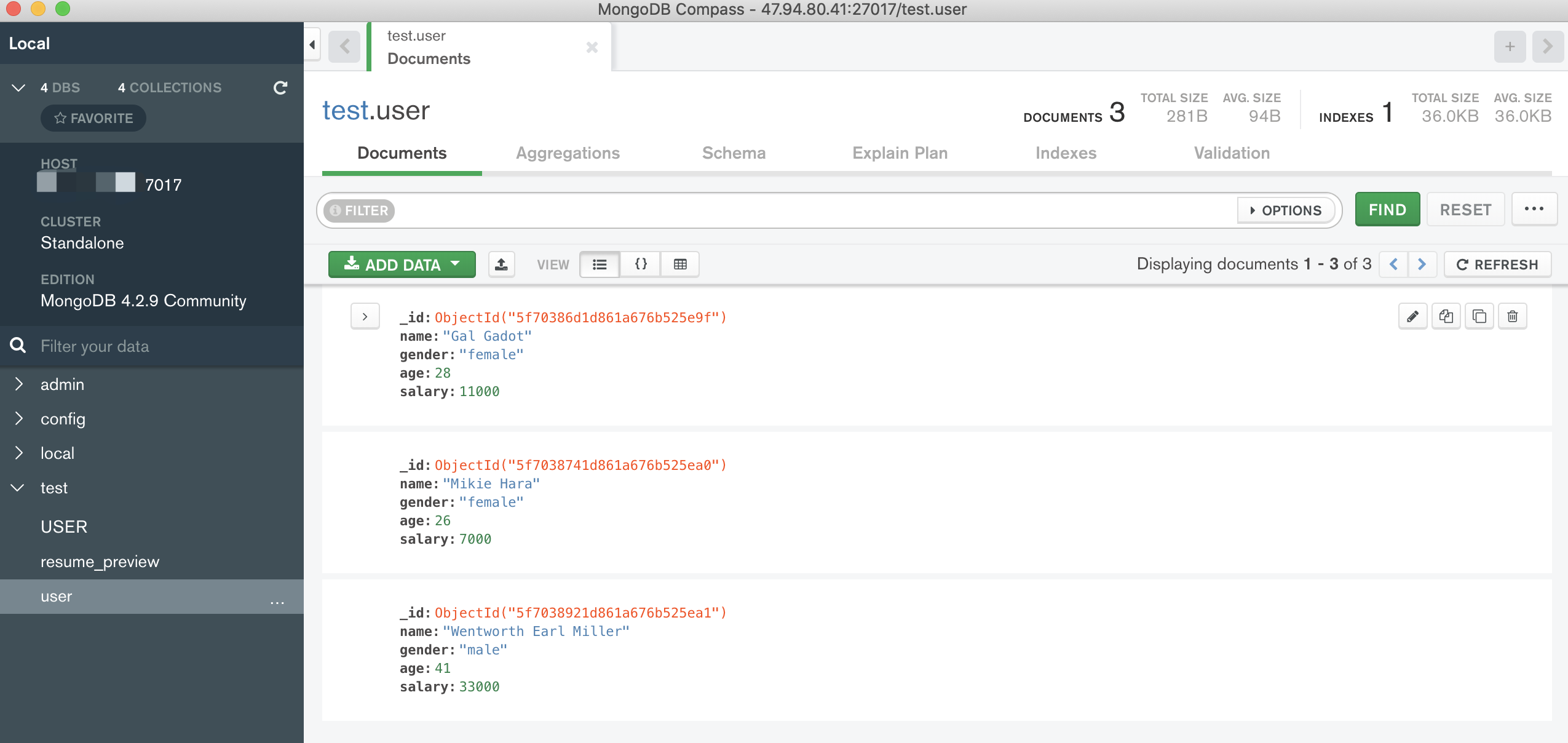Image resolution: width=1568 pixels, height=743 pixels.
Task: Switch to JSON view
Action: click(641, 264)
